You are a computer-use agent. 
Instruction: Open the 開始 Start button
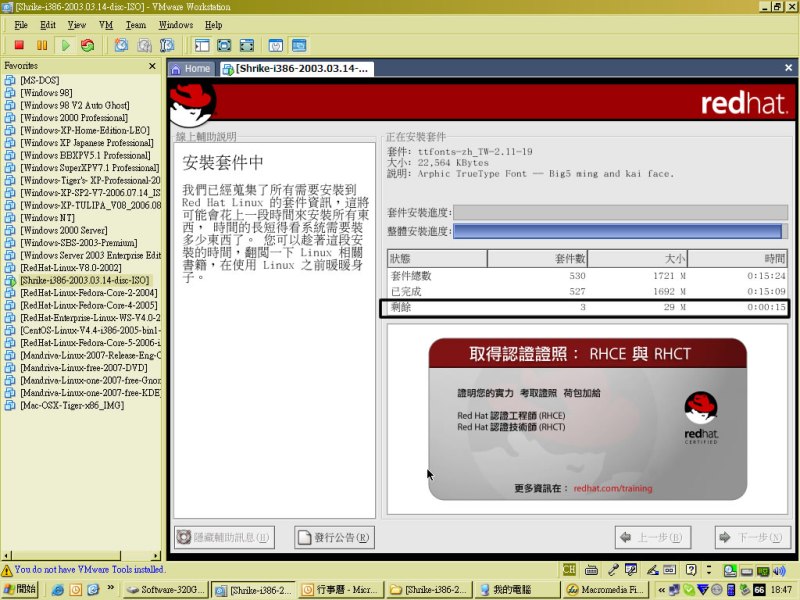point(20,589)
